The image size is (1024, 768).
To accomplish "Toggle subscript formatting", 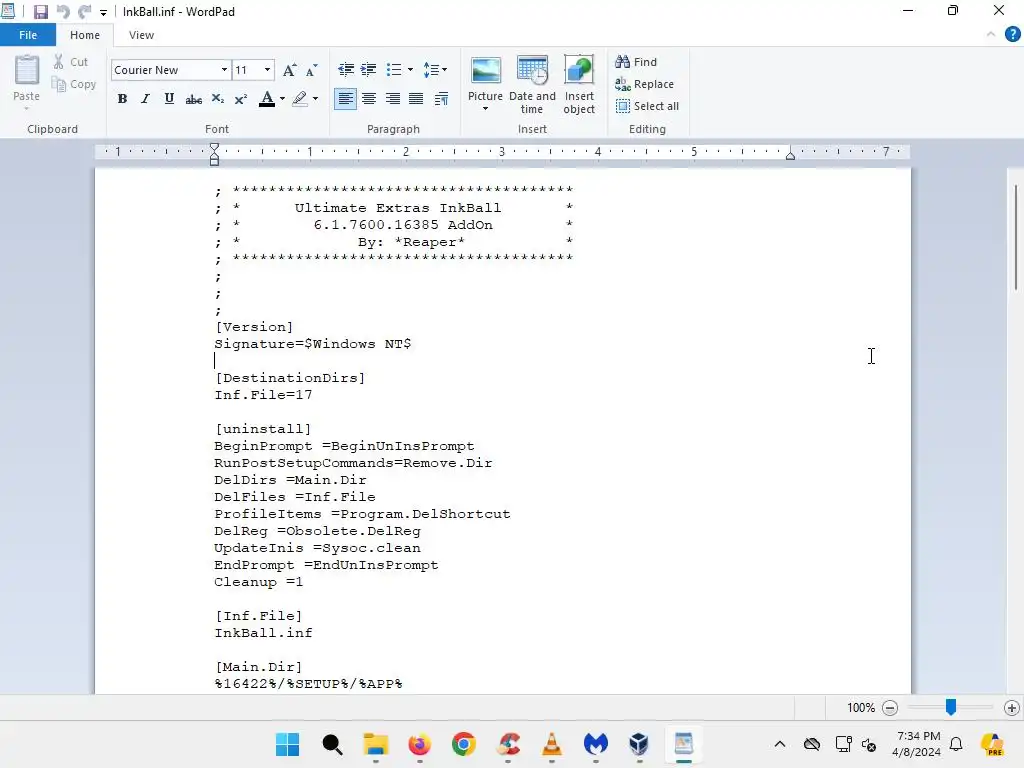I will (217, 99).
